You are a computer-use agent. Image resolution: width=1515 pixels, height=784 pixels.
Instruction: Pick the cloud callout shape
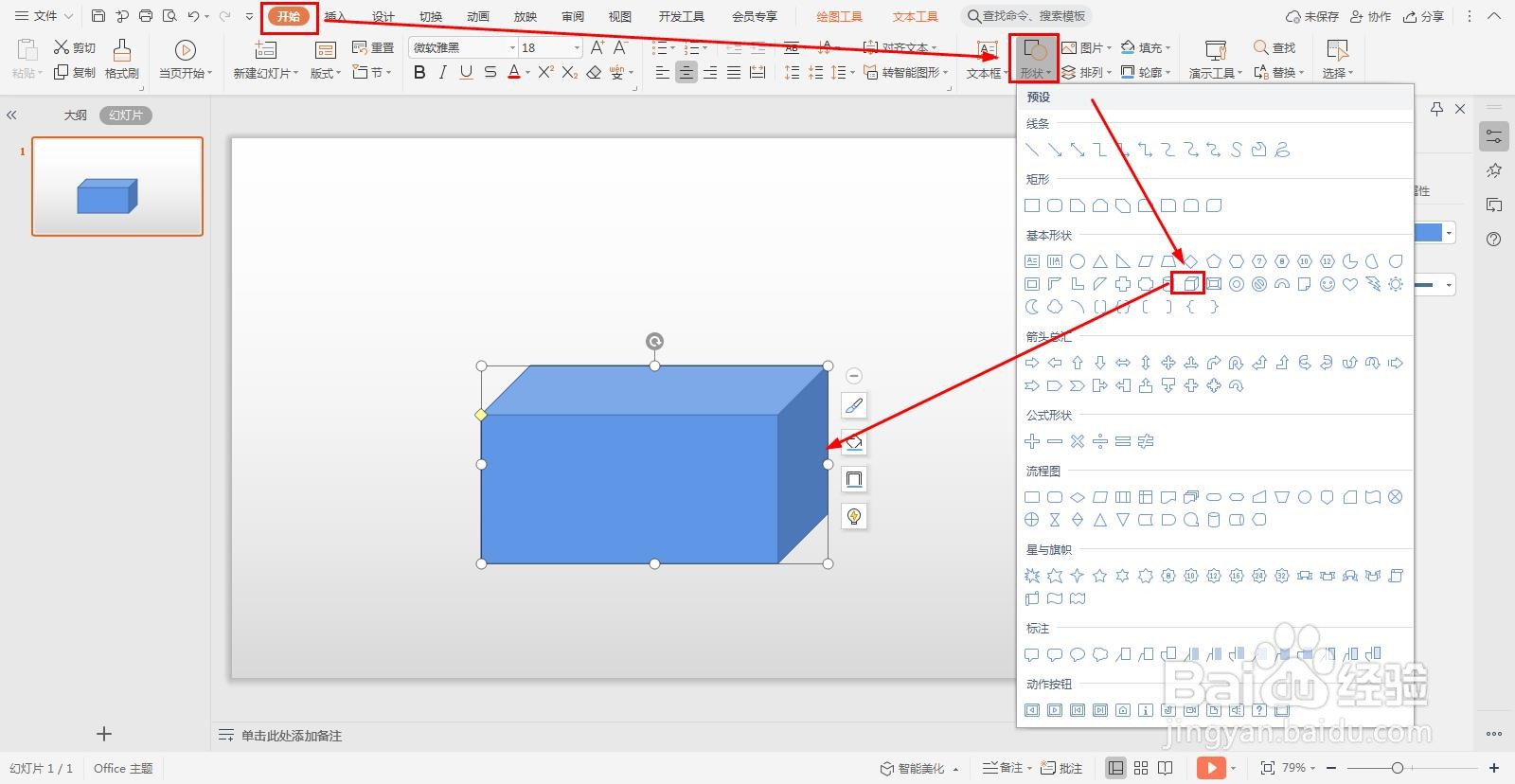click(x=1100, y=654)
